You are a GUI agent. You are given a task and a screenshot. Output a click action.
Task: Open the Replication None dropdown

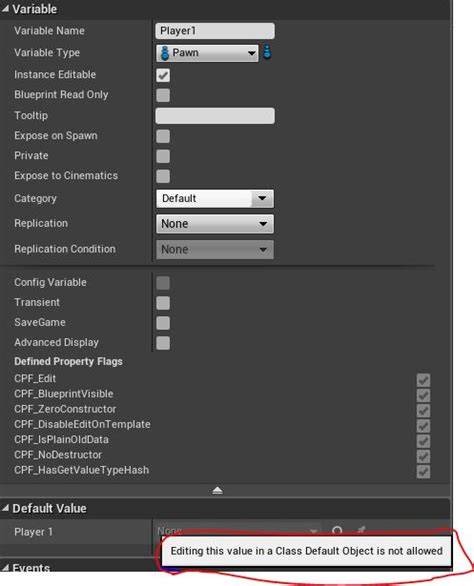click(x=215, y=224)
